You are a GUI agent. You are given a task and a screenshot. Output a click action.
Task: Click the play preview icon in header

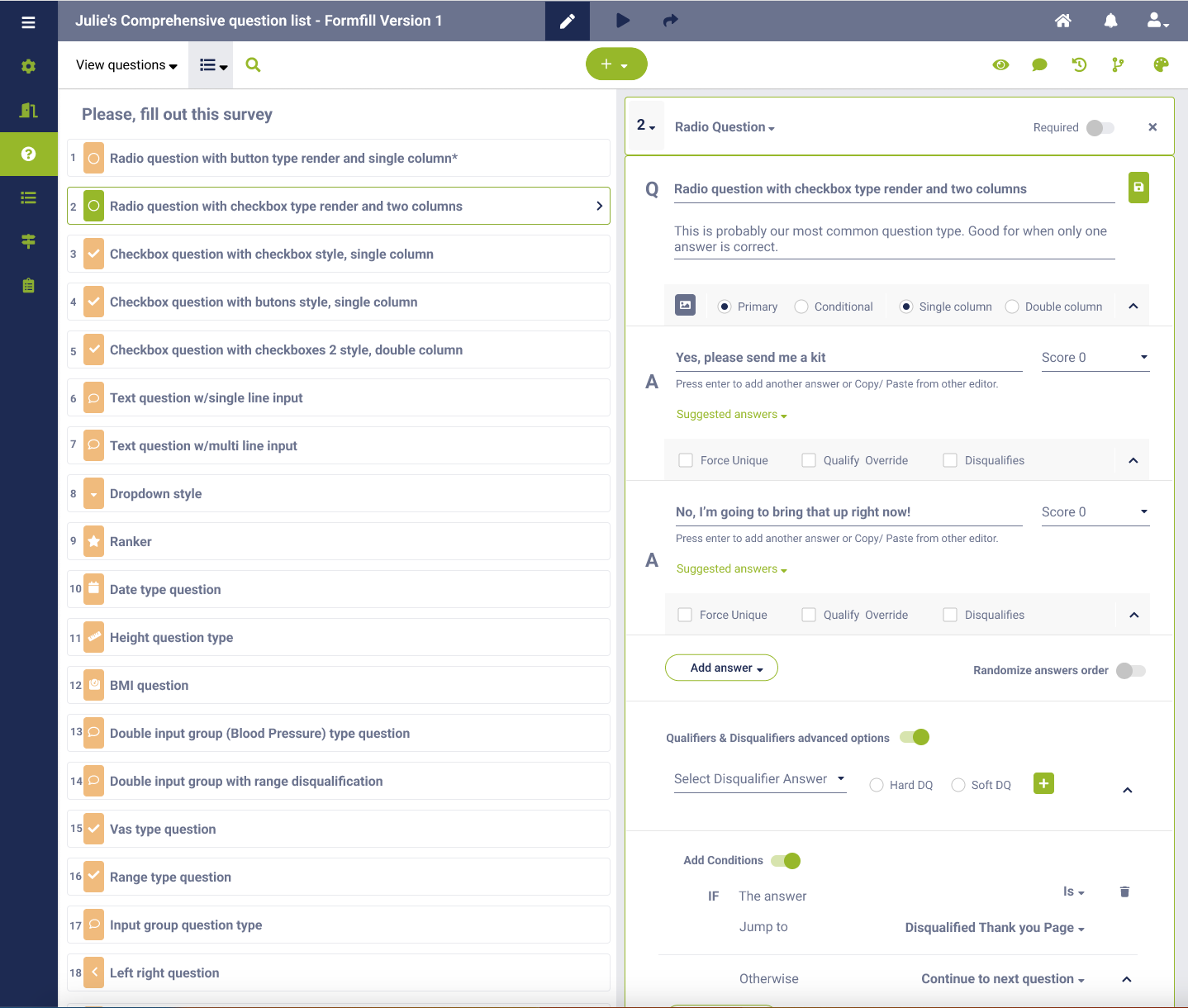pos(623,21)
